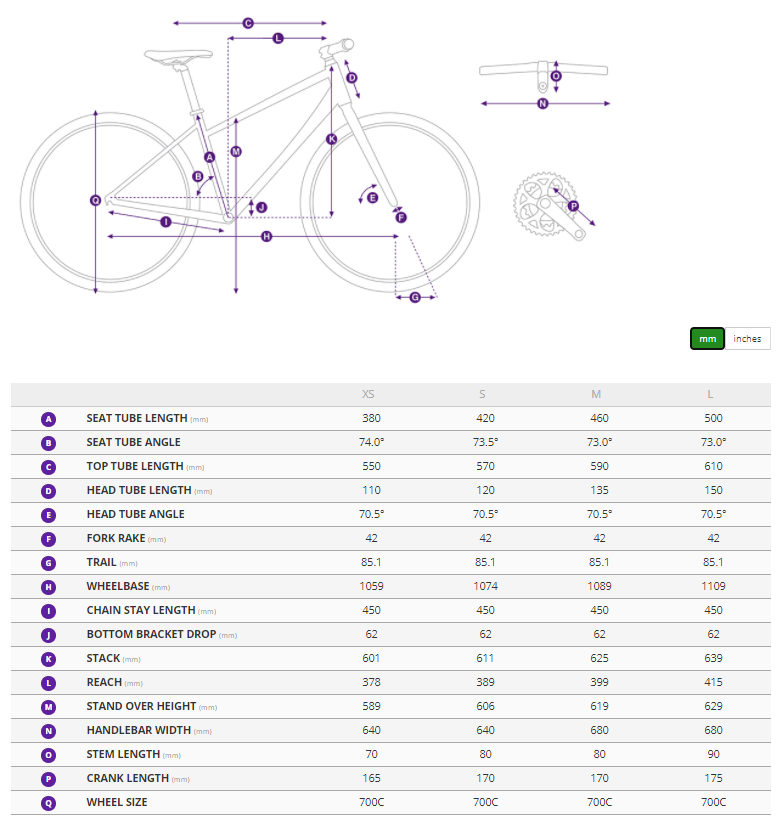Image resolution: width=783 pixels, height=823 pixels.
Task: Click the A icon beside Seat Tube Length
Action: click(x=49, y=419)
